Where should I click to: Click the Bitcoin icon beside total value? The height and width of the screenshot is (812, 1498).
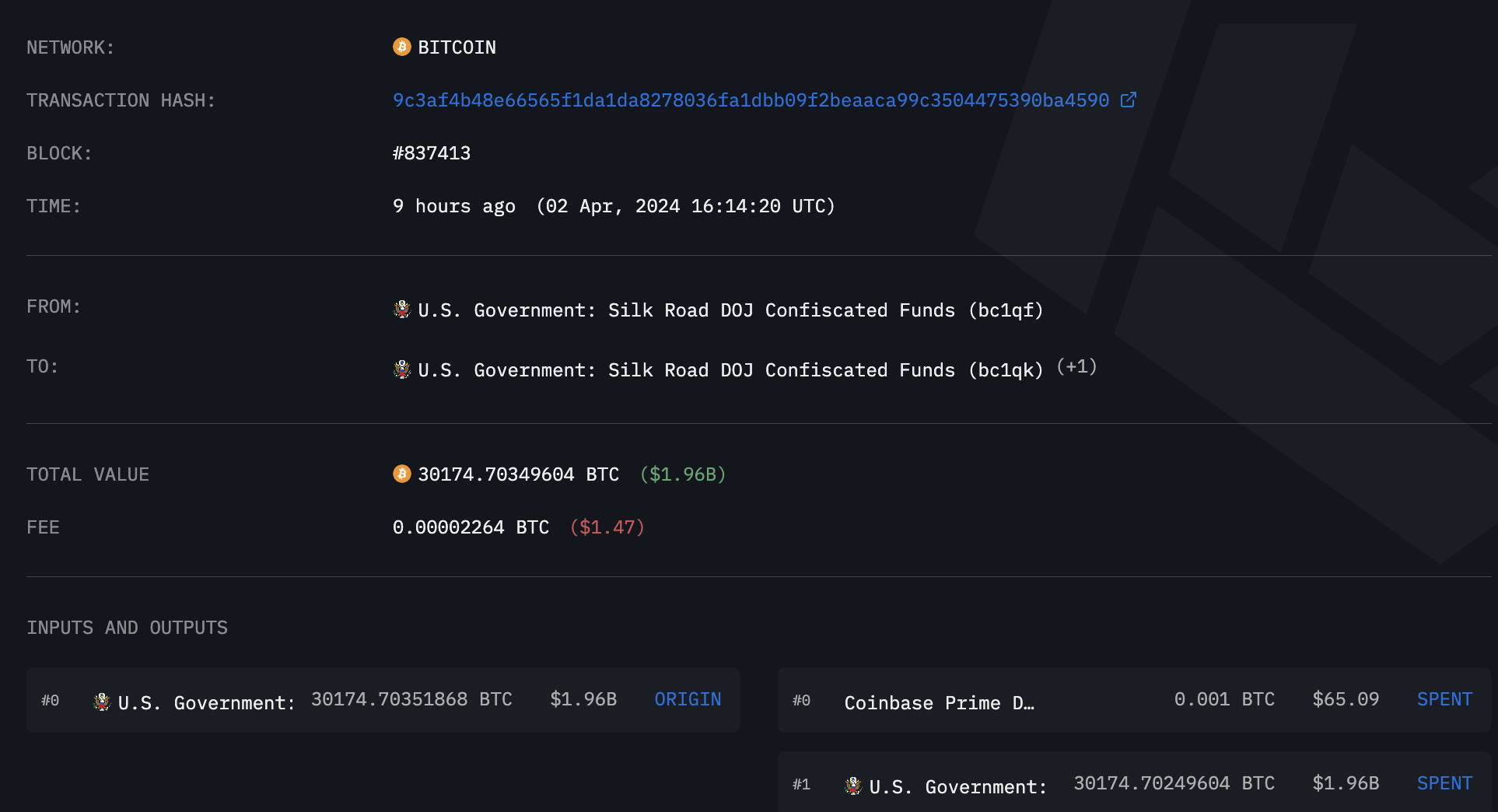(401, 474)
